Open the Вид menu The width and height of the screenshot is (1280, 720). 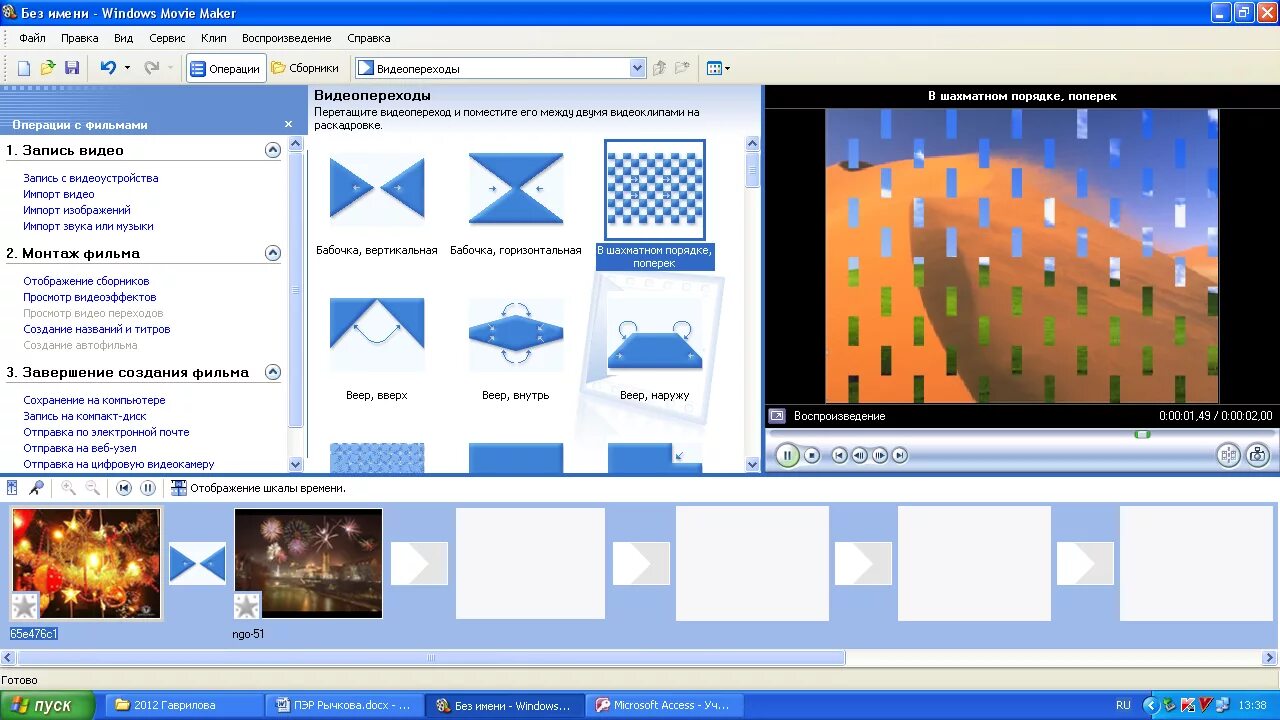123,38
